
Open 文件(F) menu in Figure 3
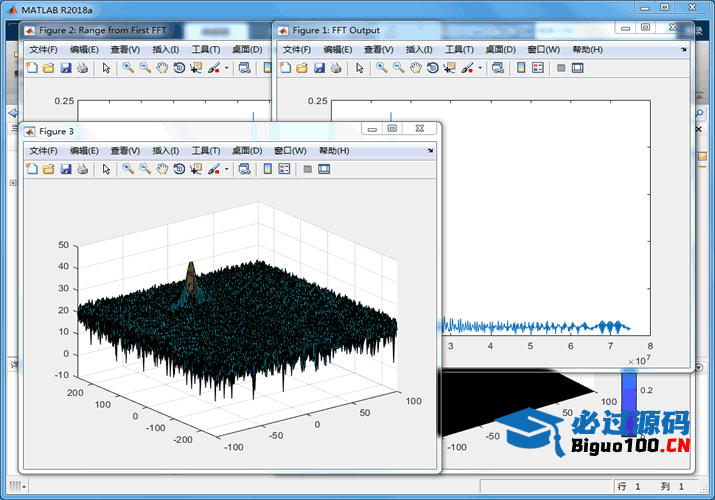click(43, 150)
